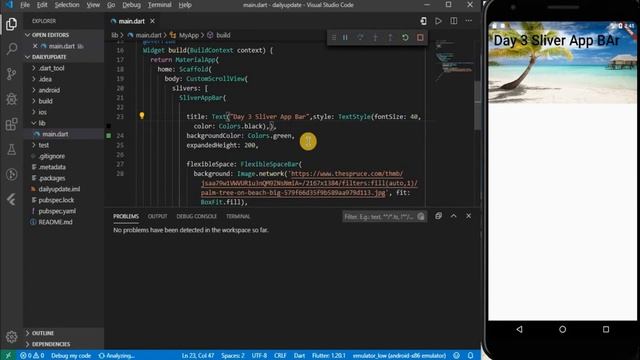640x360 pixels.
Task: Click the errors and warnings count in the status bar
Action: point(32,356)
